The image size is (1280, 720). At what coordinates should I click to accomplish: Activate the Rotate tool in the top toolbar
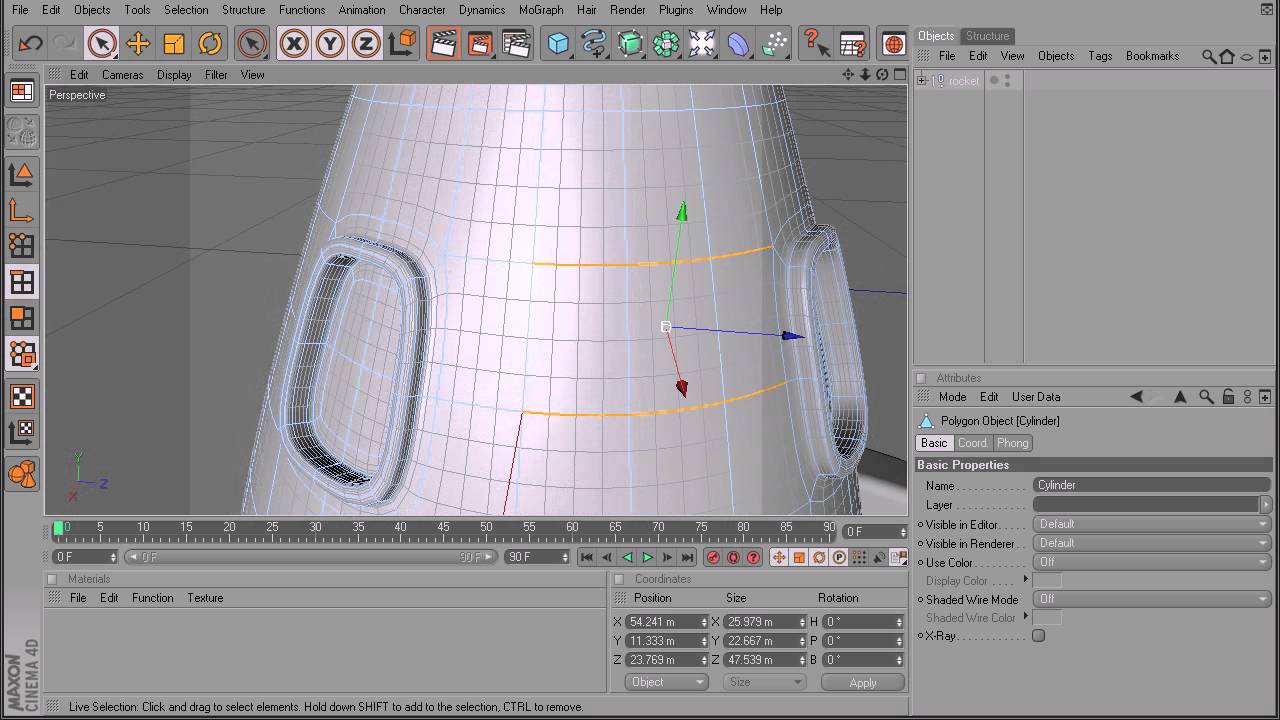(x=210, y=43)
